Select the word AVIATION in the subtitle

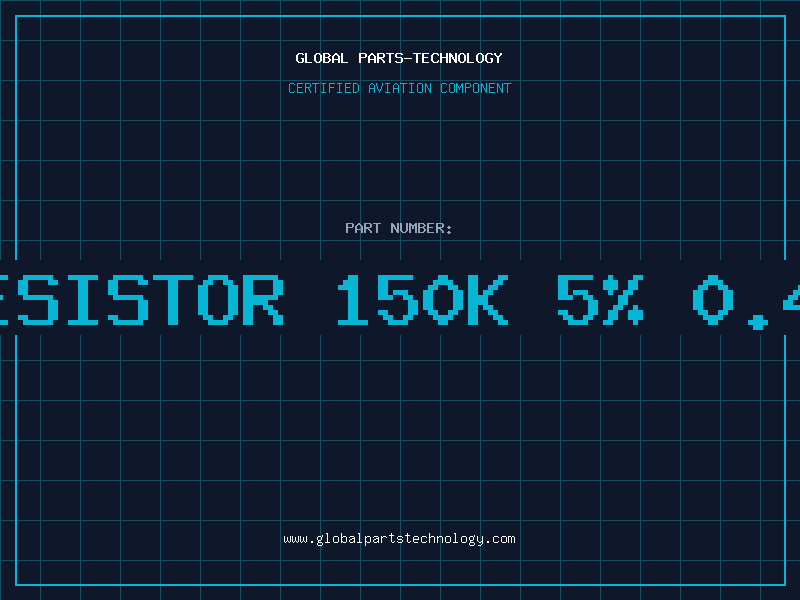click(399, 88)
